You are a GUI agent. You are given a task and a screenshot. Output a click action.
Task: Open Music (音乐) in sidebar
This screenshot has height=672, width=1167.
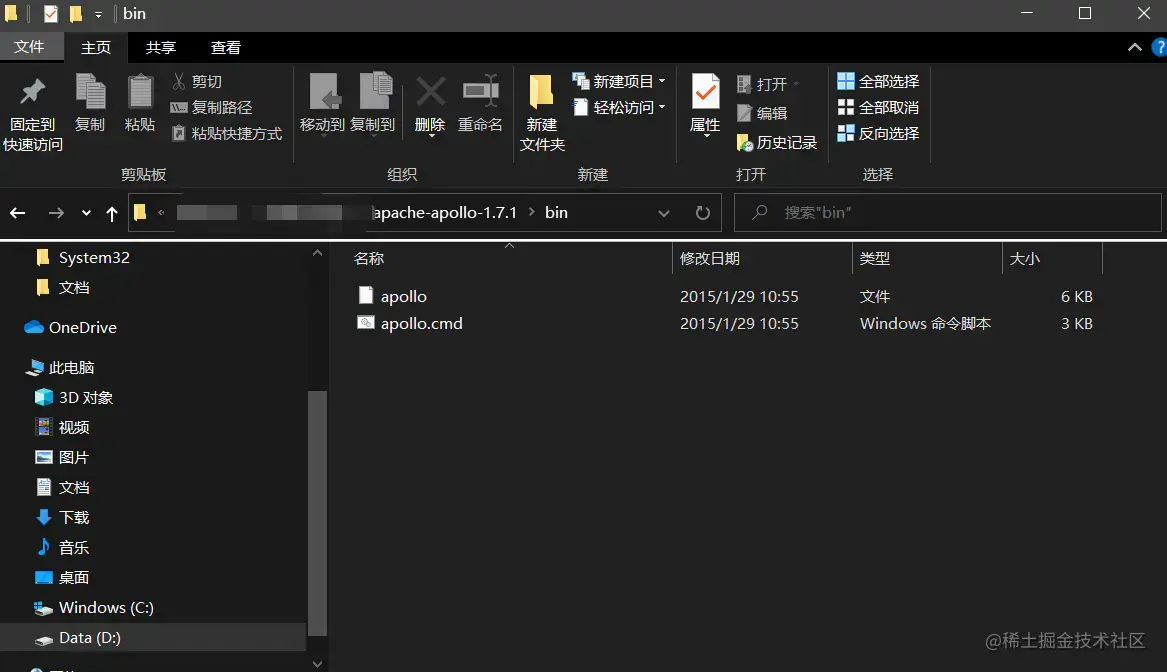[x=63, y=548]
